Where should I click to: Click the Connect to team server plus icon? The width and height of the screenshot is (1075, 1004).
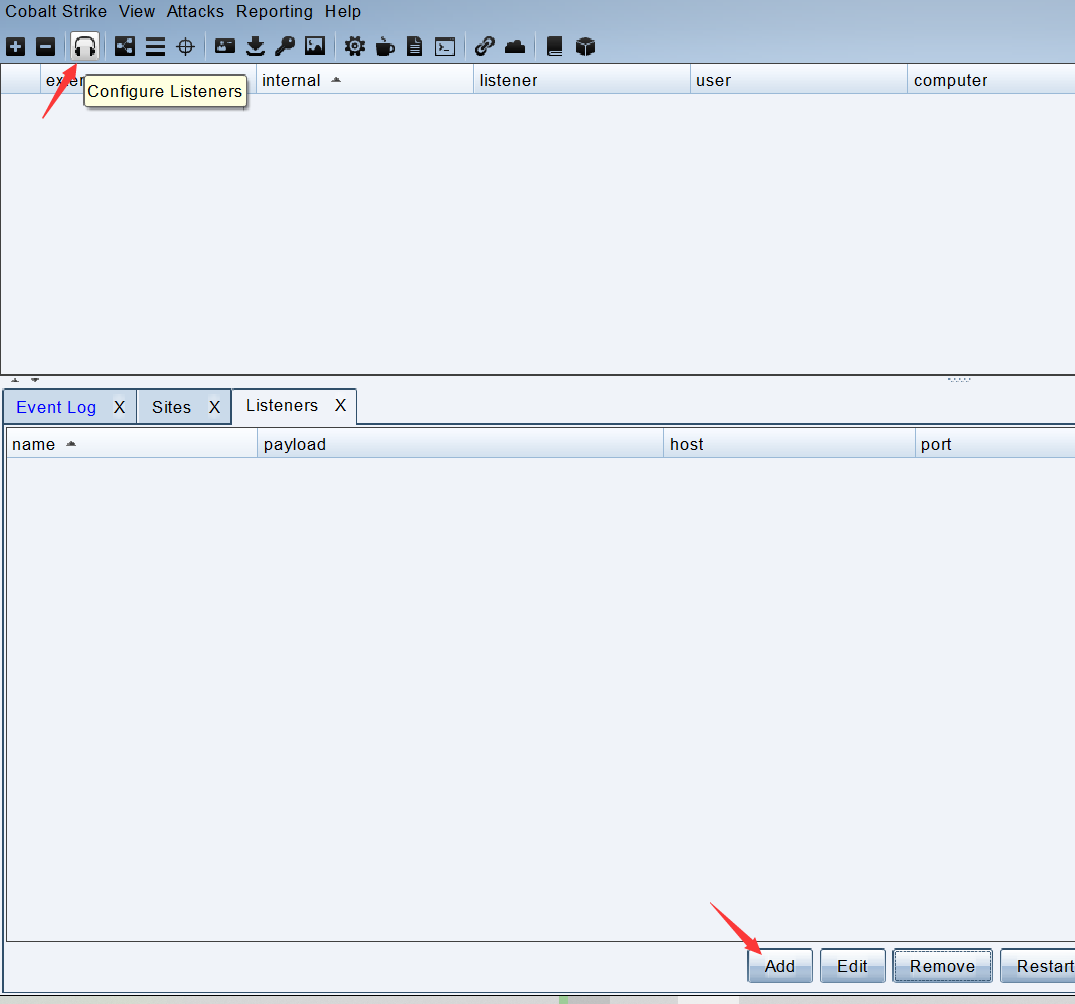(x=15, y=47)
